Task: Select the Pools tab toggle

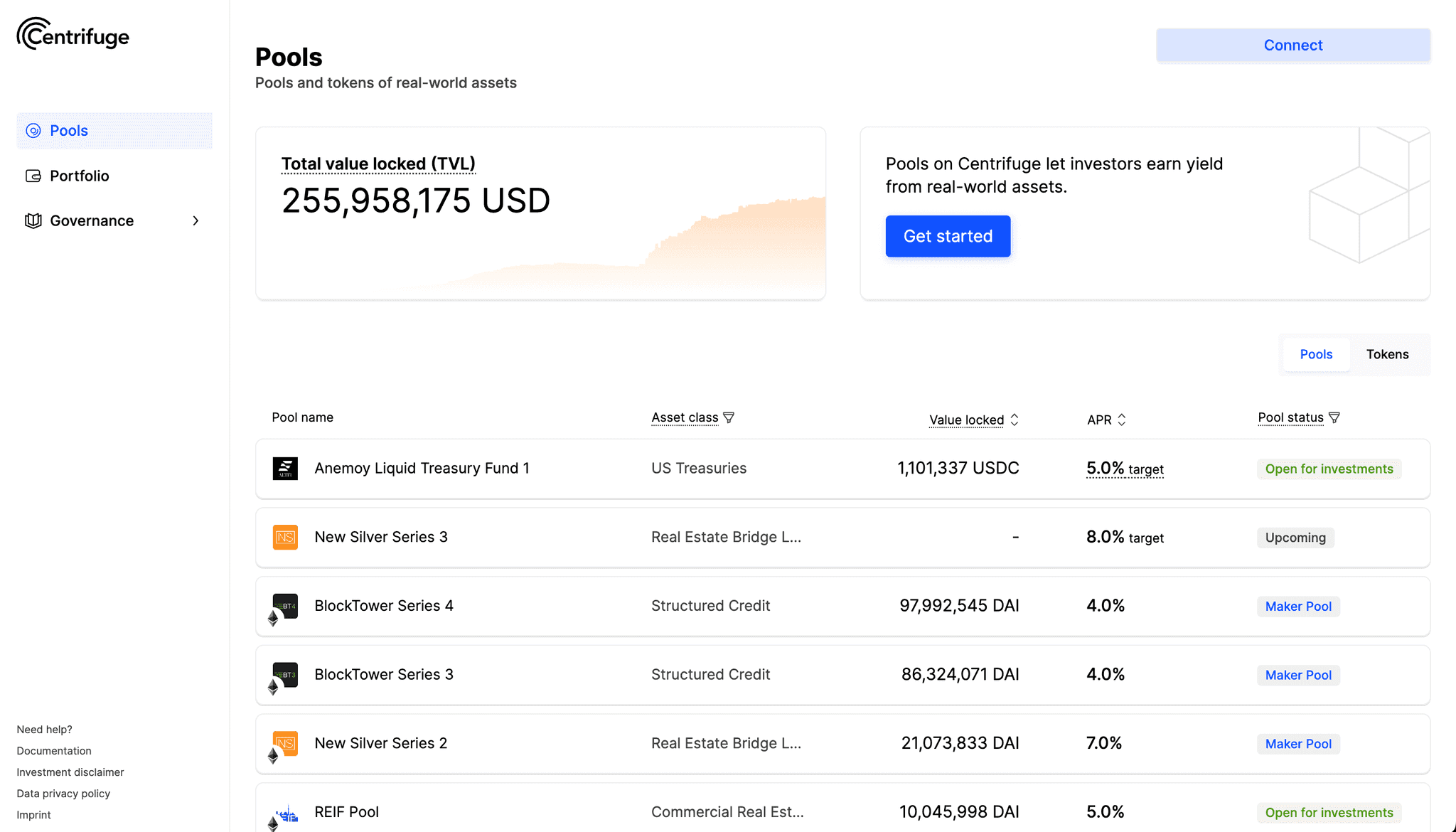Action: [x=1316, y=354]
